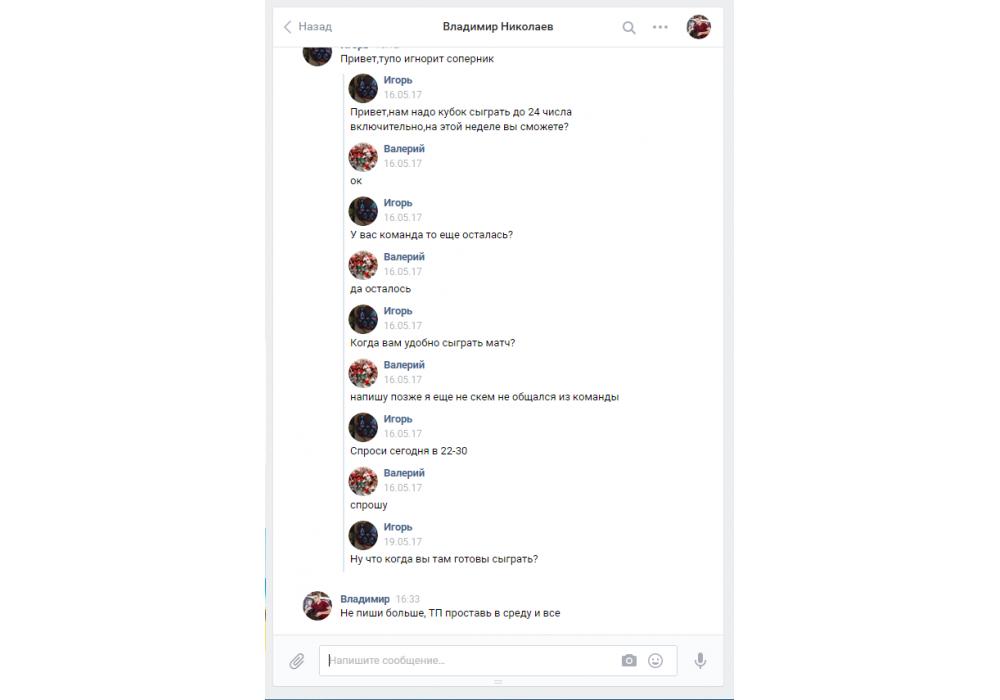The height and width of the screenshot is (700, 1000).
Task: Click the search magnifier icon in header
Action: (629, 27)
